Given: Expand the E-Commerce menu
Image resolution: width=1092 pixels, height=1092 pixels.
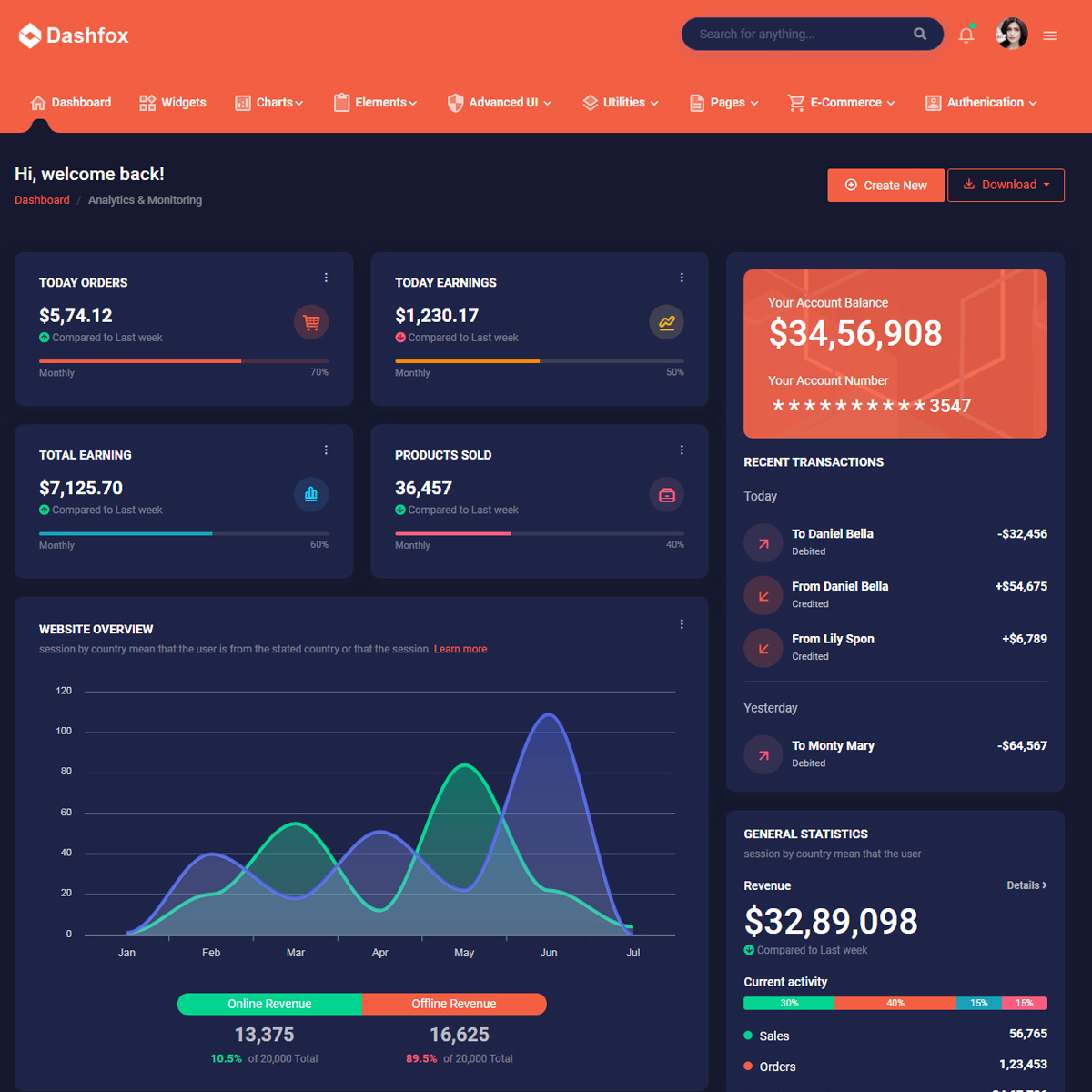Looking at the screenshot, I should pos(842,103).
